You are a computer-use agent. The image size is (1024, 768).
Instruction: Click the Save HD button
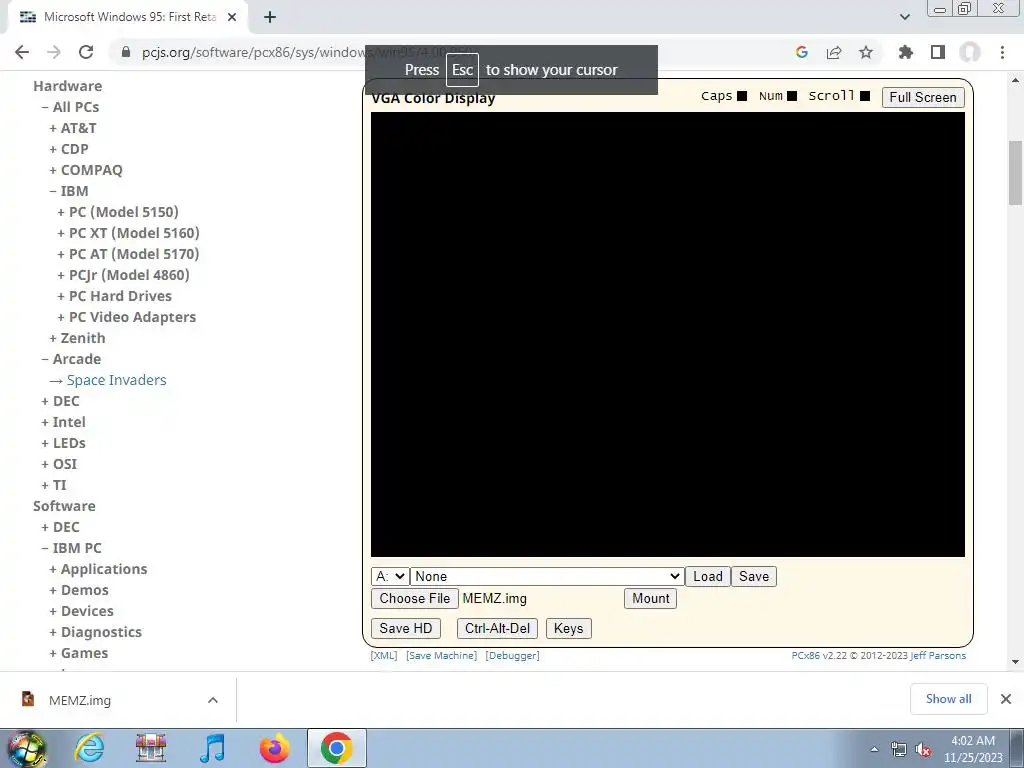tap(406, 629)
